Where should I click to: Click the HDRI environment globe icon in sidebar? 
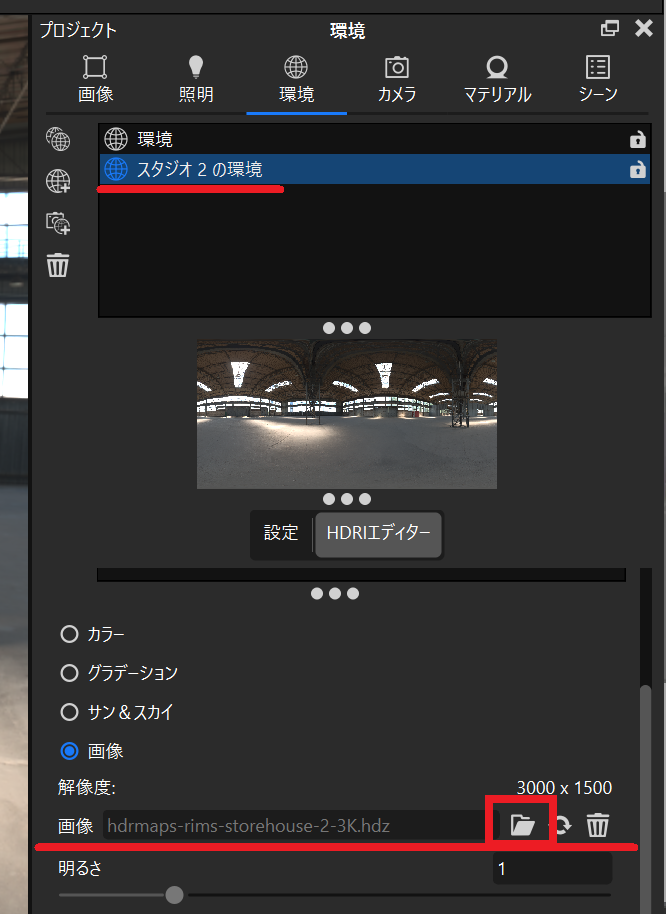point(58,139)
